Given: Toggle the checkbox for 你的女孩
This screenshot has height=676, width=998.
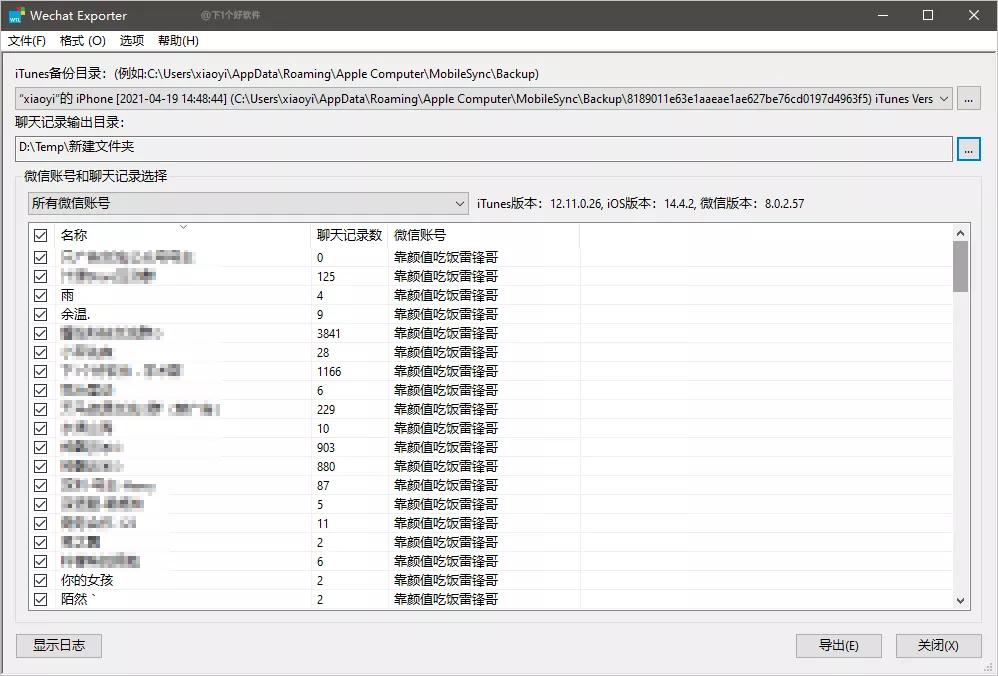Looking at the screenshot, I should 40,580.
